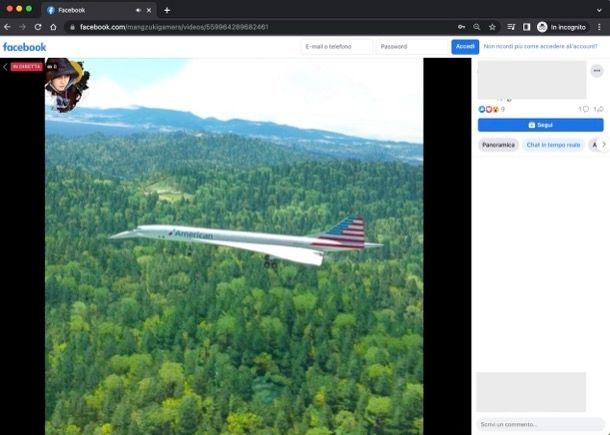Click the facebook logo

[25, 47]
